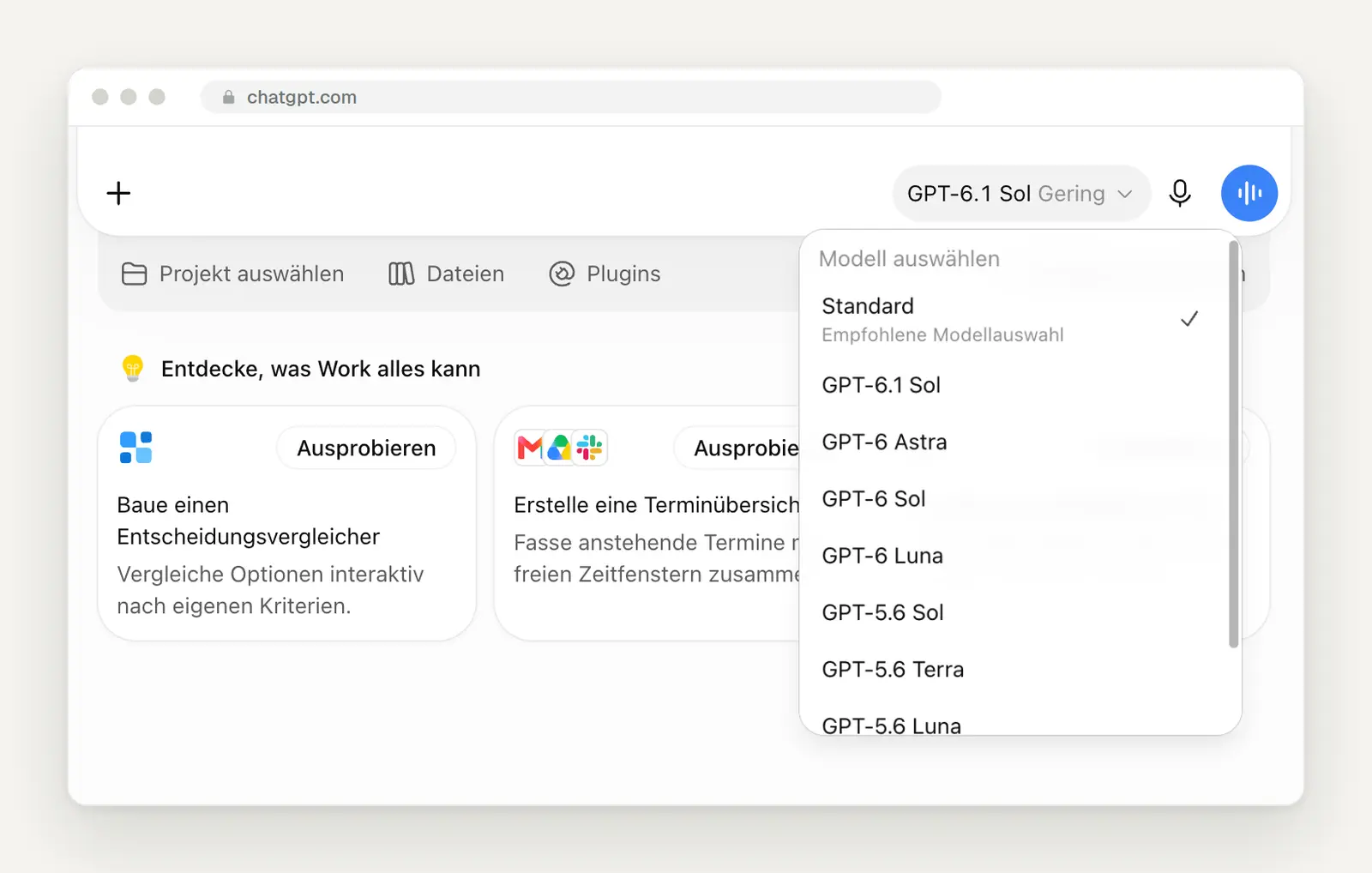Click the Fasse anstehende Termine description
The width and height of the screenshot is (1372, 873).
[656, 558]
